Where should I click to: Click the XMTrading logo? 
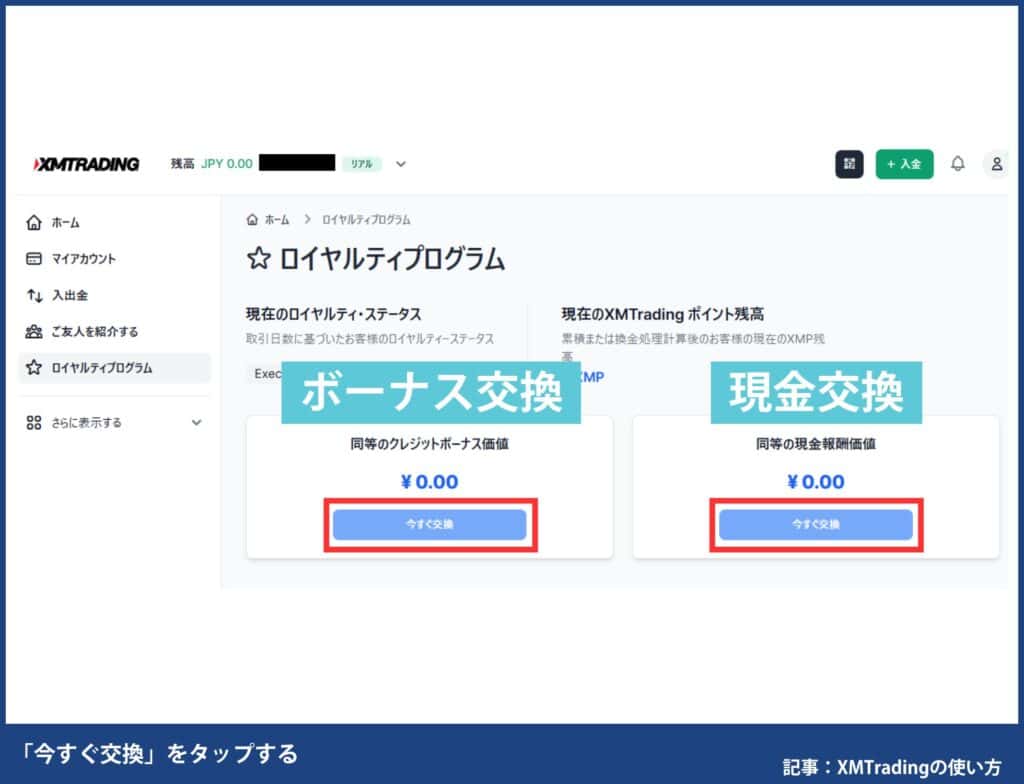tap(86, 164)
